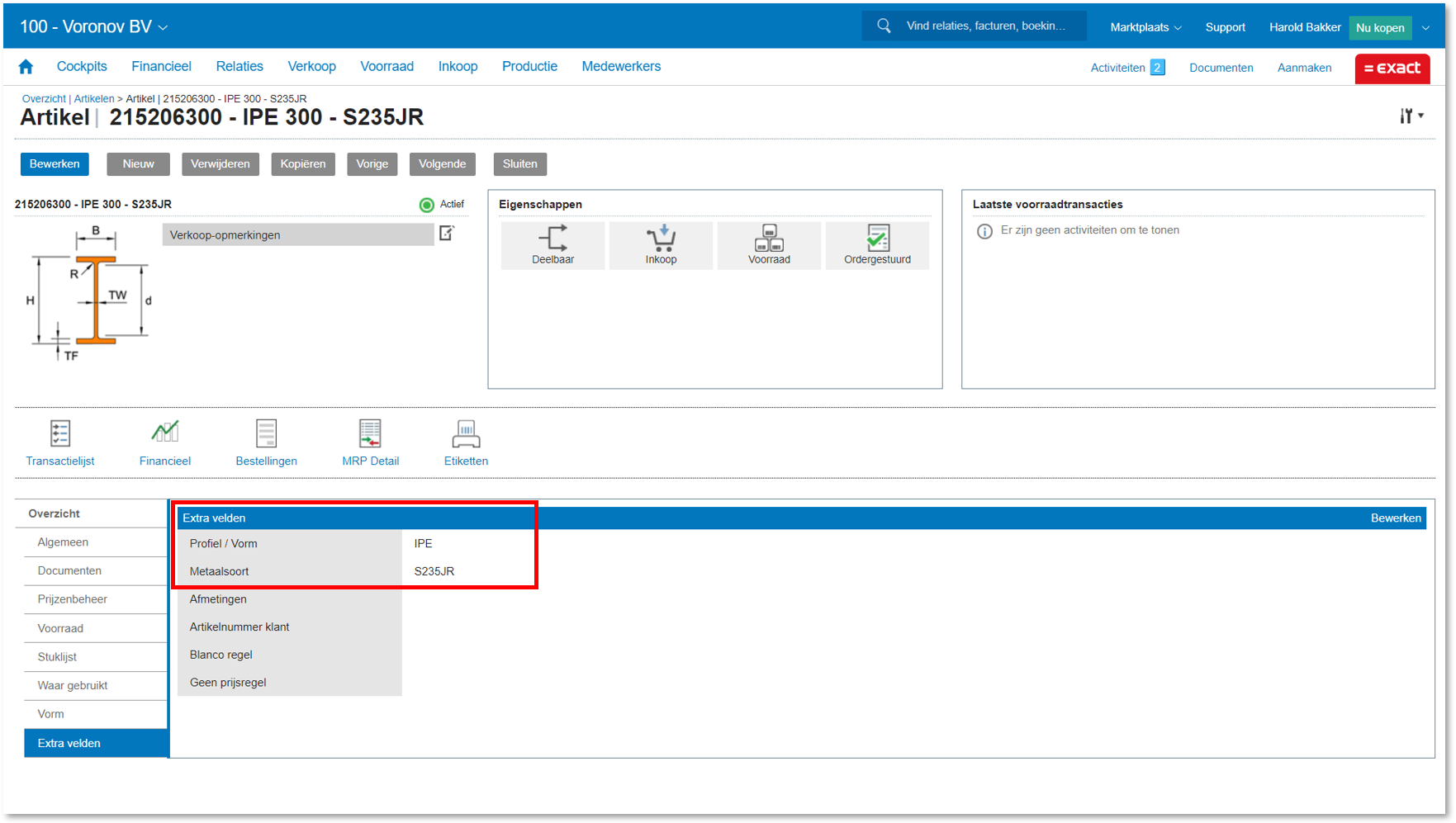Click the Etiketten printer icon
1456x823 pixels.
466,434
